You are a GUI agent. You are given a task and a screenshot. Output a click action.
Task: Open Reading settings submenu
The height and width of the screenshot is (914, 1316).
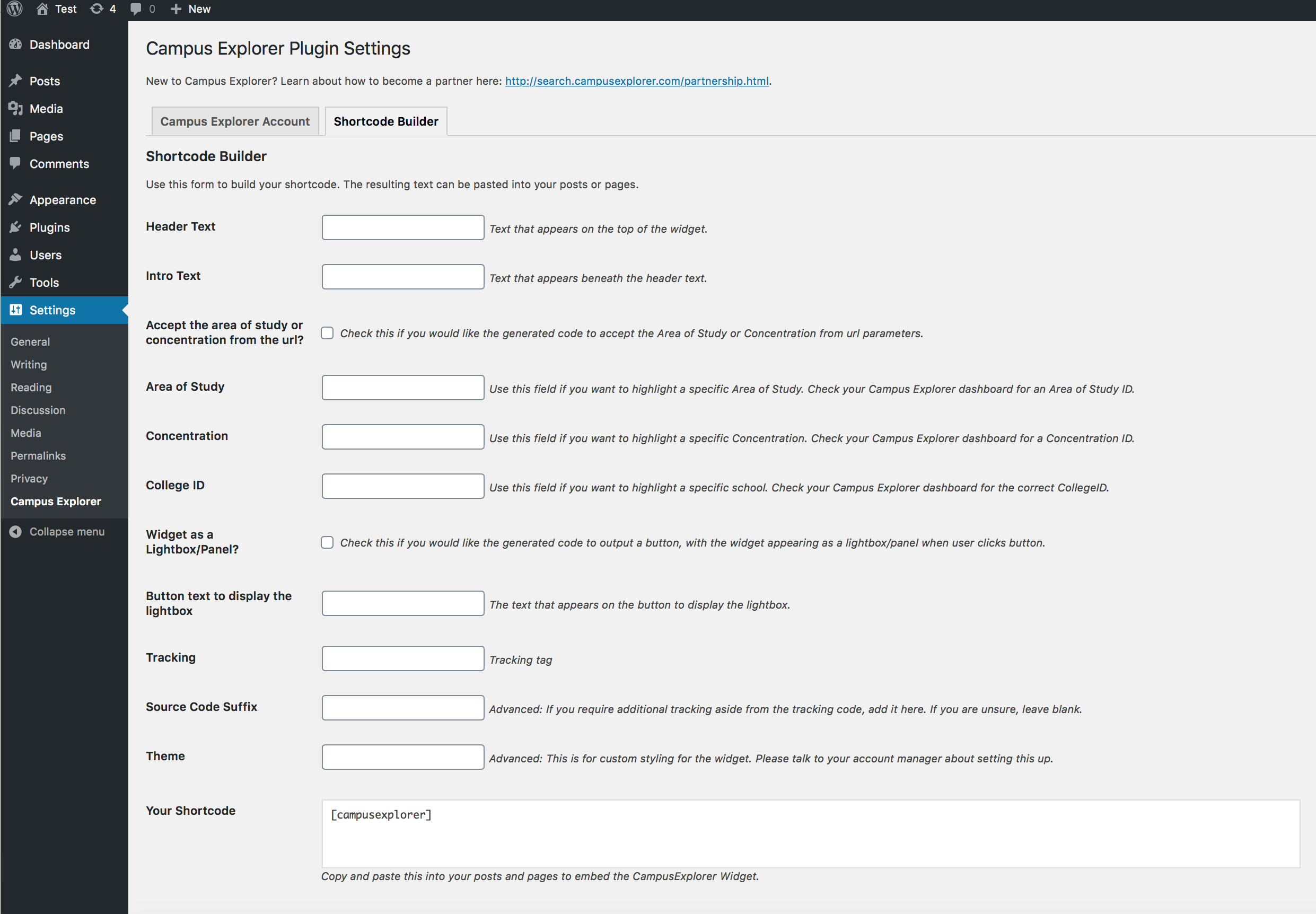point(31,388)
